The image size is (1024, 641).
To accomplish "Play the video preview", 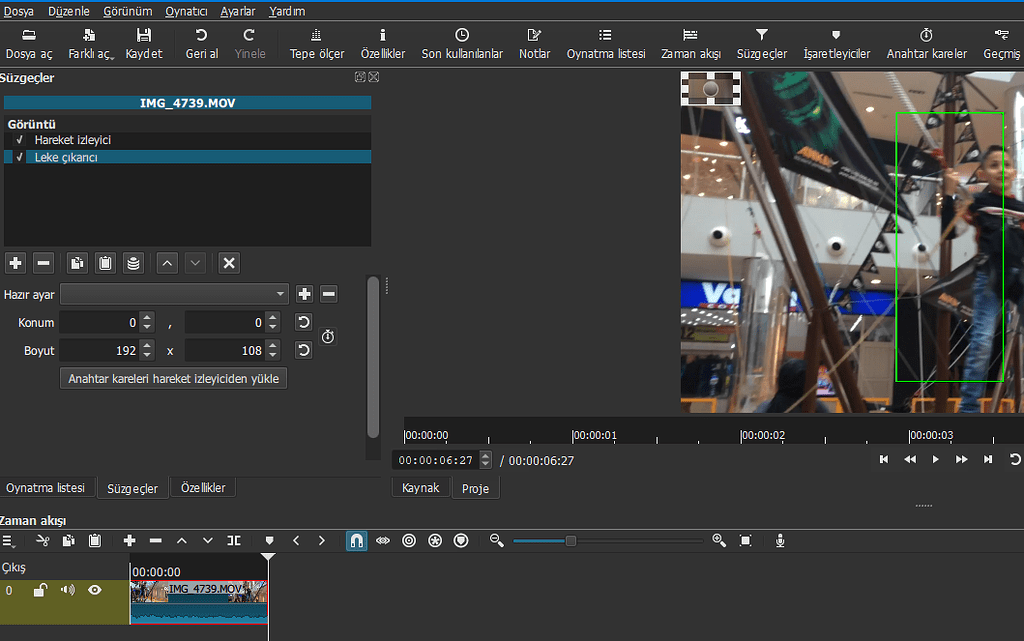I will pos(935,460).
